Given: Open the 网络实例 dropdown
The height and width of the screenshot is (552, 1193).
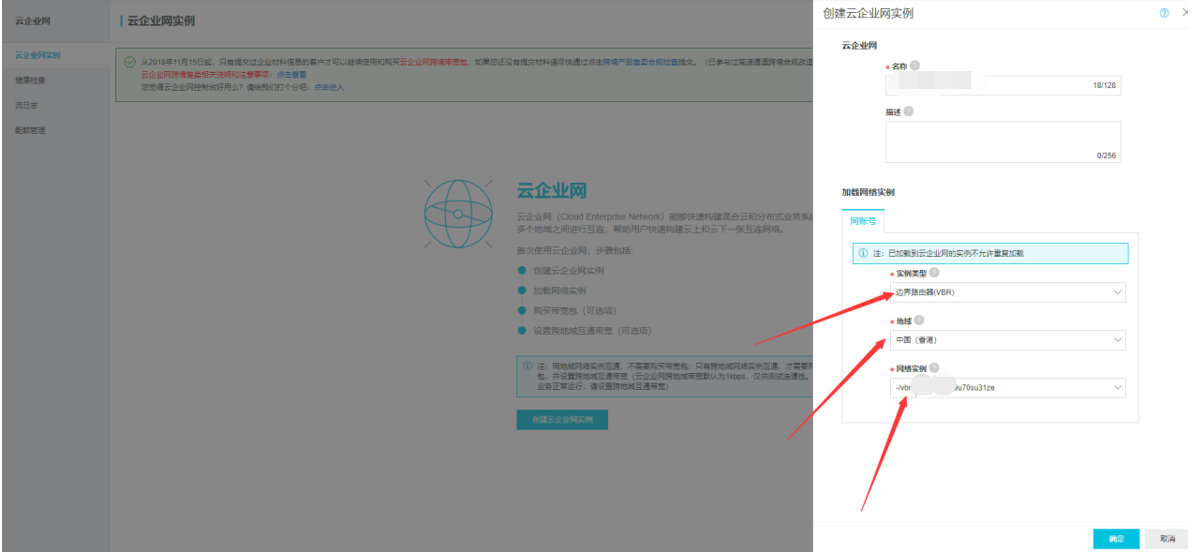Looking at the screenshot, I should (x=1007, y=388).
